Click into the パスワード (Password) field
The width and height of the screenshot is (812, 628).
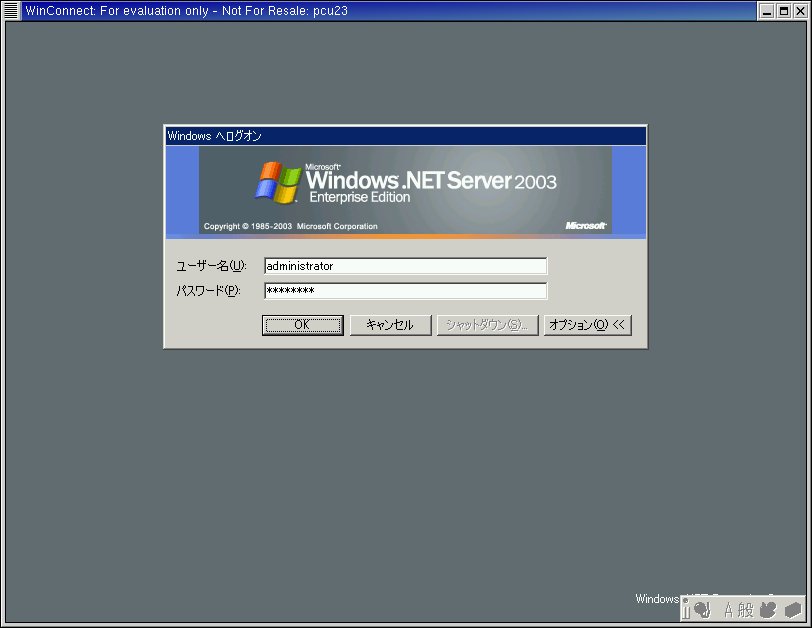coord(405,290)
